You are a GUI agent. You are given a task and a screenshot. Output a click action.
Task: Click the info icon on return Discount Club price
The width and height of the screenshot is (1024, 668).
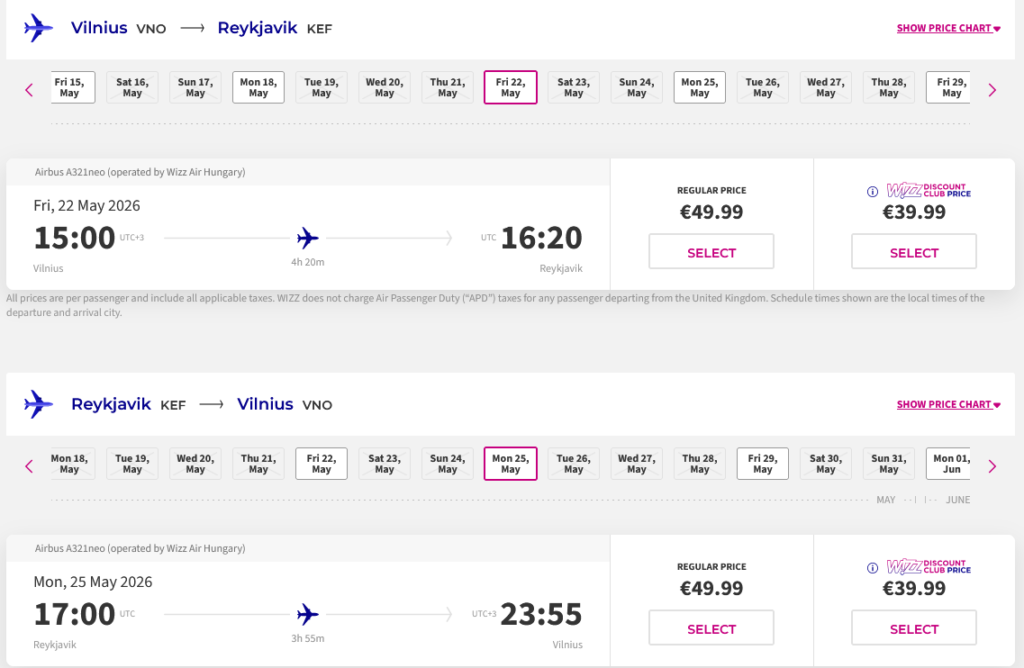point(872,567)
